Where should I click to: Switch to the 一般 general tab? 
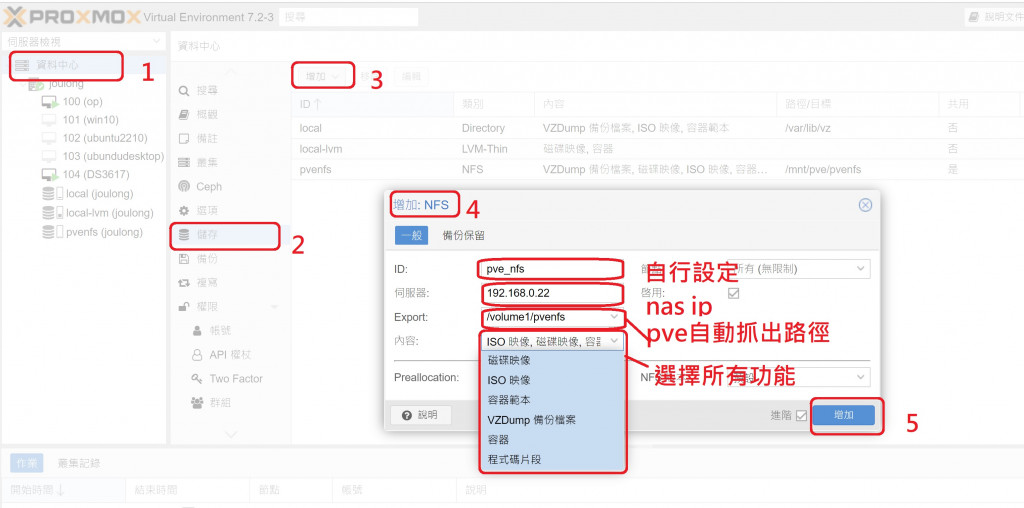411,236
